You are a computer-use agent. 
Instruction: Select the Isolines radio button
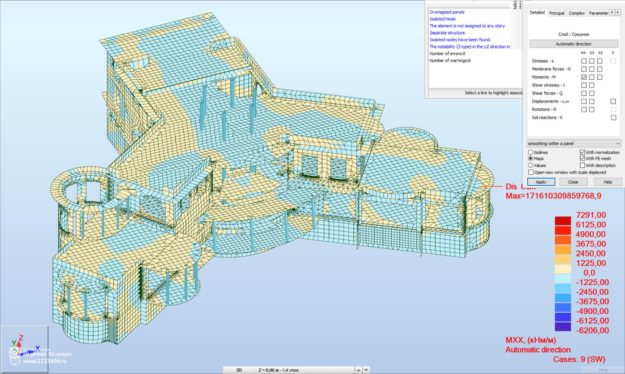531,152
